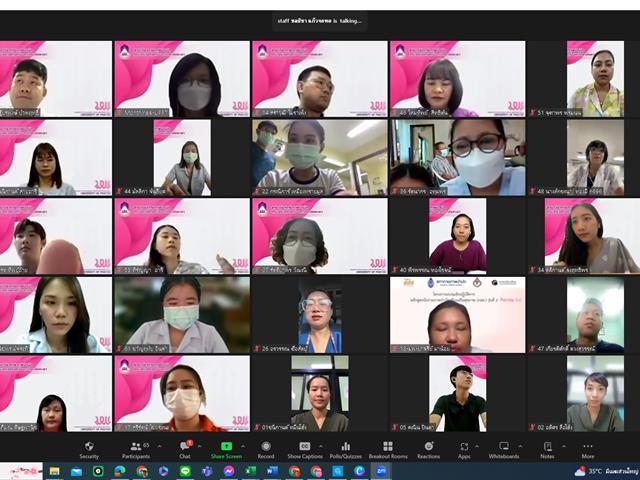Screen dimensions: 640x480
Task: Open the Notes tool
Action: click(547, 449)
